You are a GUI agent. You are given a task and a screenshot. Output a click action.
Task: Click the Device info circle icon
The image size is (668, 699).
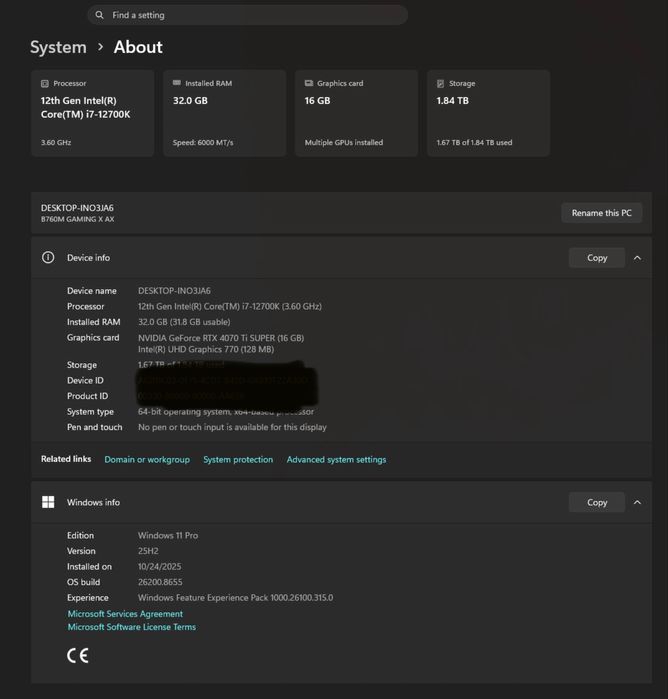pyautogui.click(x=48, y=257)
